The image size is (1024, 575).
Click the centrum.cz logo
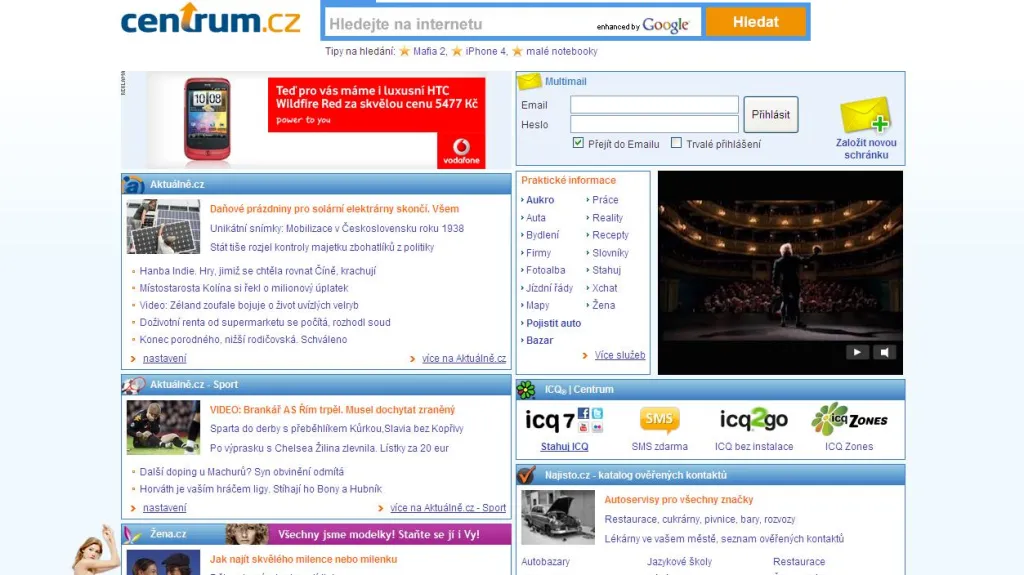210,19
